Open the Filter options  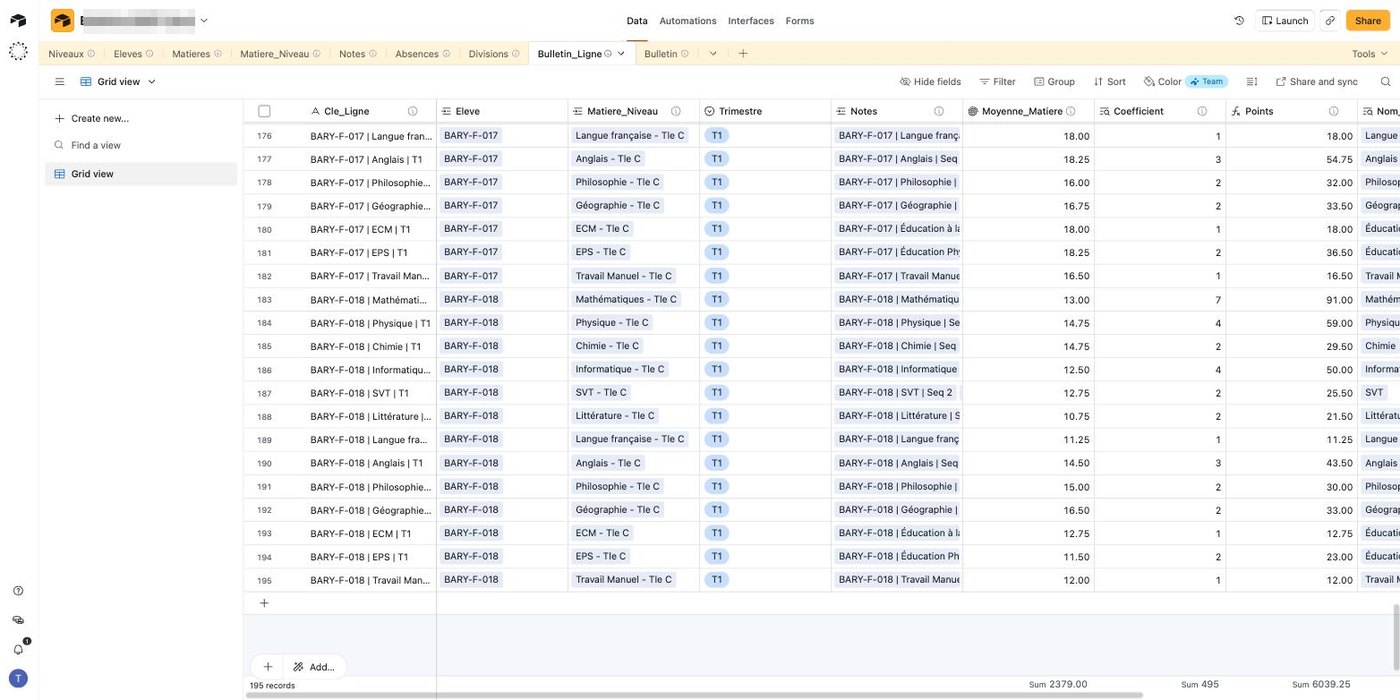997,82
